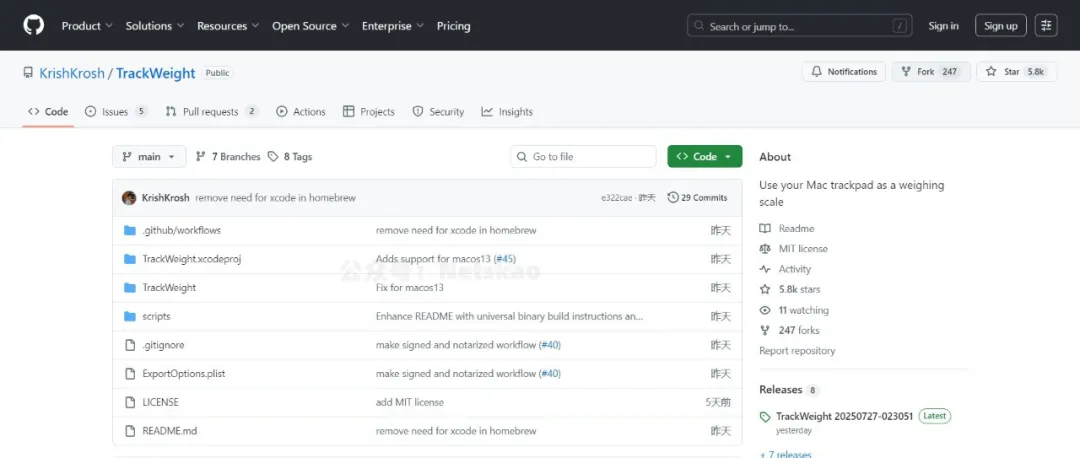Image resolution: width=1080 pixels, height=458 pixels.
Task: Open the Issues tab
Action: pyautogui.click(x=116, y=112)
